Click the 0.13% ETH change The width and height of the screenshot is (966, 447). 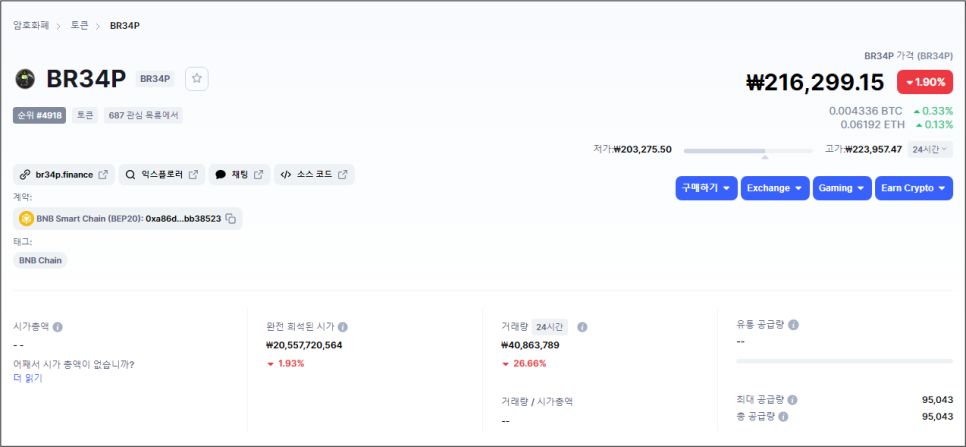pyautogui.click(x=933, y=125)
